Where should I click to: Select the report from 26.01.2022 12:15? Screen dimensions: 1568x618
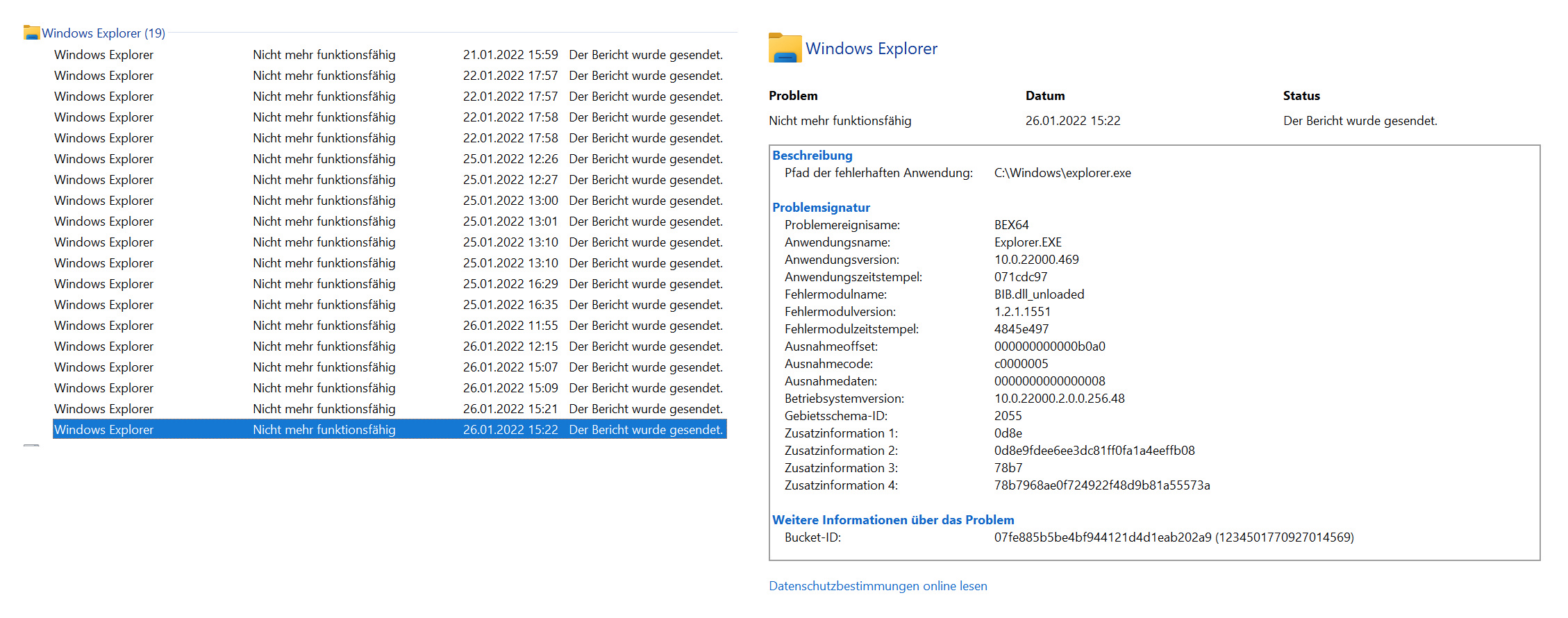(x=390, y=346)
